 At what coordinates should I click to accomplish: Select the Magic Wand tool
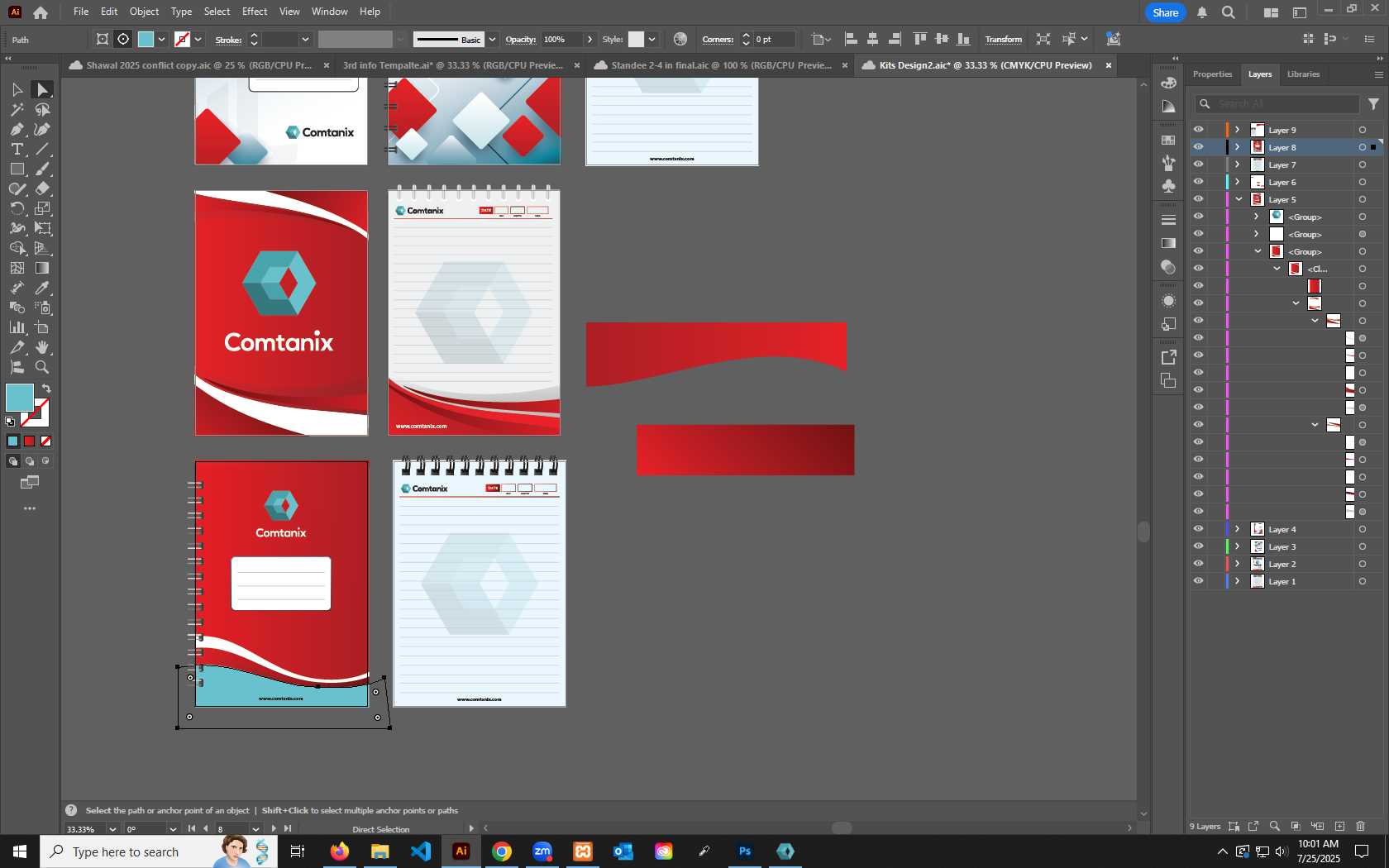point(17,109)
